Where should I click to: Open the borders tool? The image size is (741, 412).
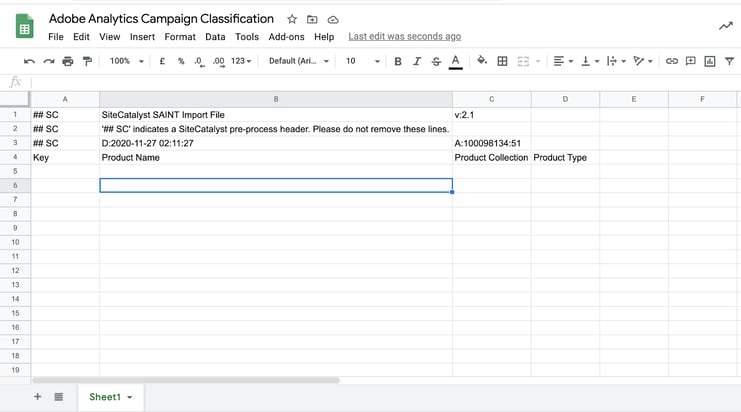(x=502, y=61)
